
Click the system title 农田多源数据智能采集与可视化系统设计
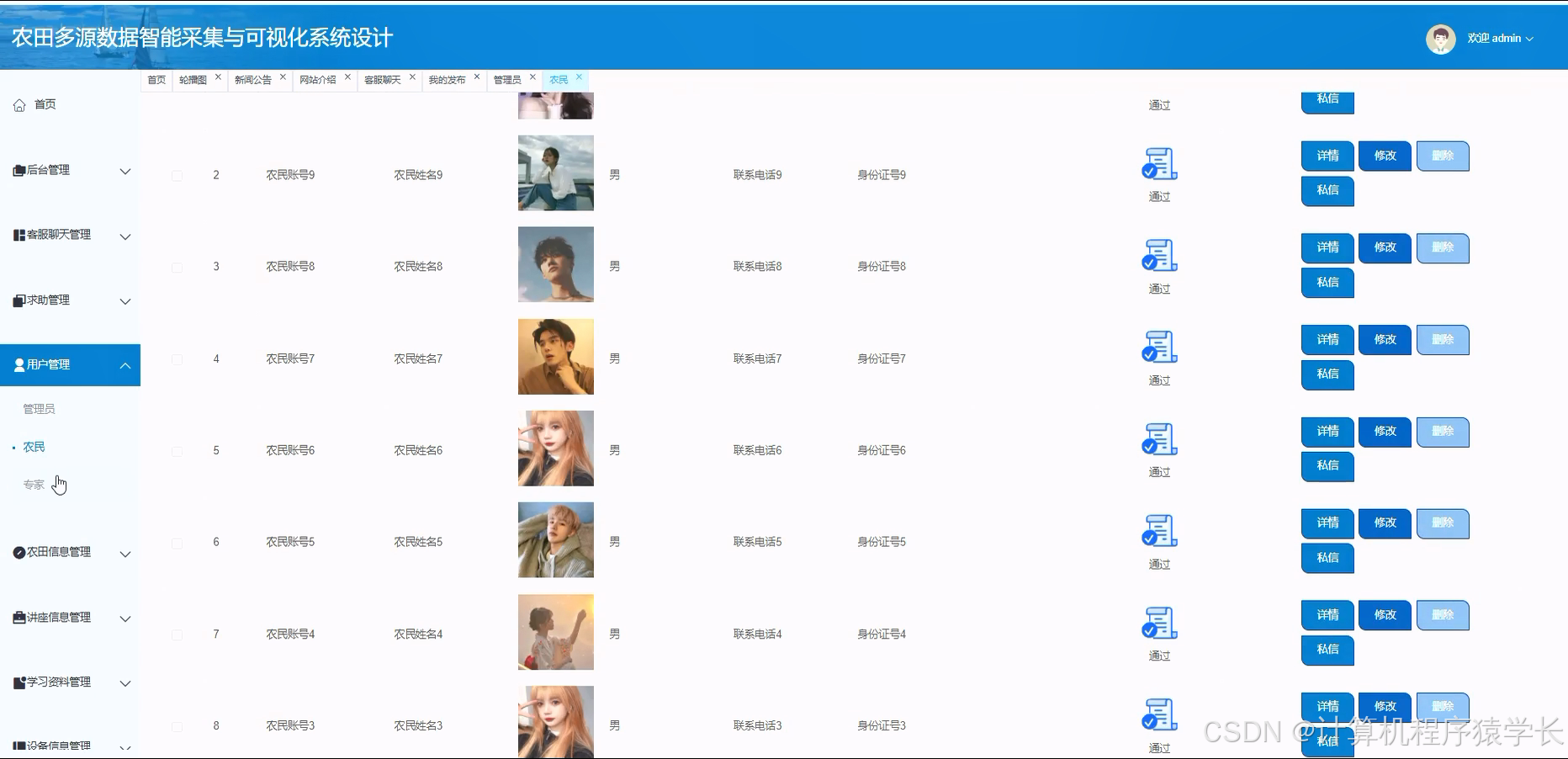tap(202, 38)
